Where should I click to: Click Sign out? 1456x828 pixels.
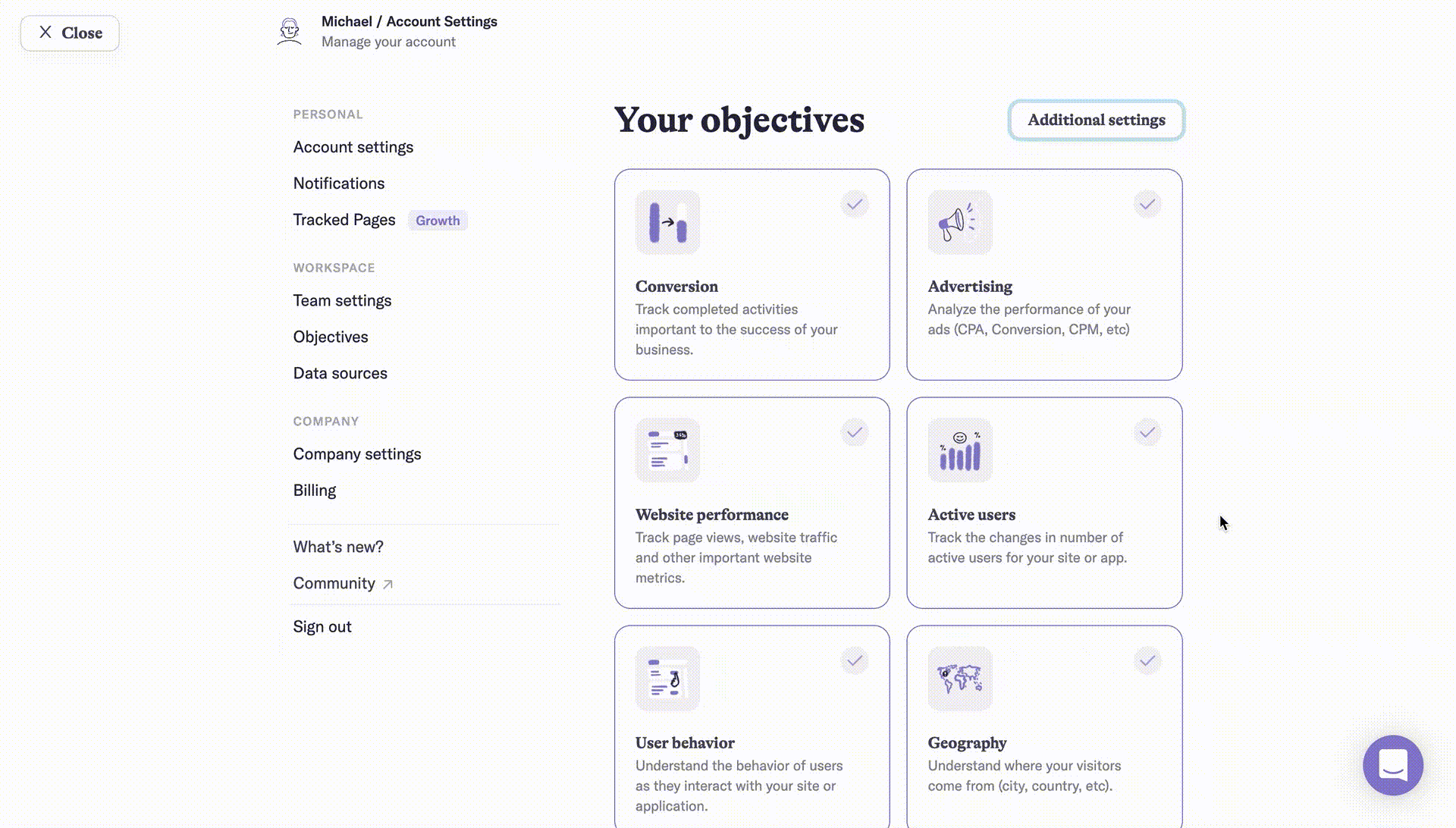322,627
